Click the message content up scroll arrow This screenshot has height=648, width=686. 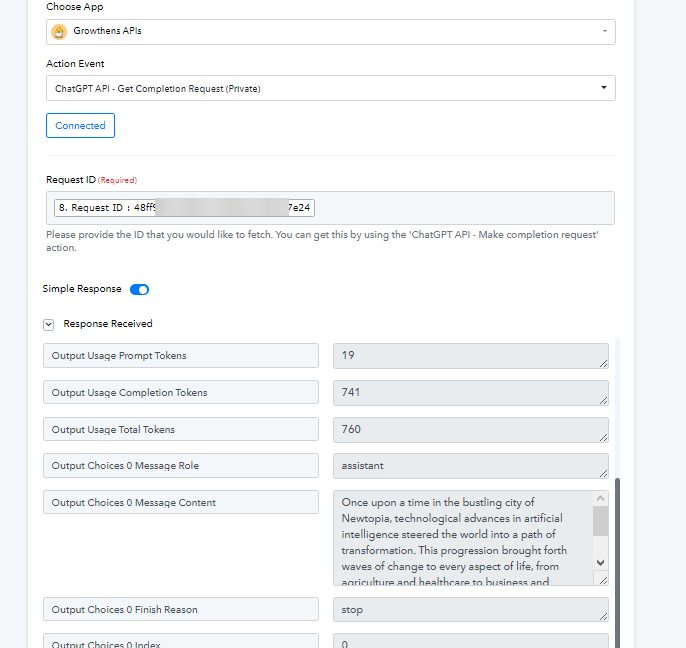pyautogui.click(x=601, y=498)
